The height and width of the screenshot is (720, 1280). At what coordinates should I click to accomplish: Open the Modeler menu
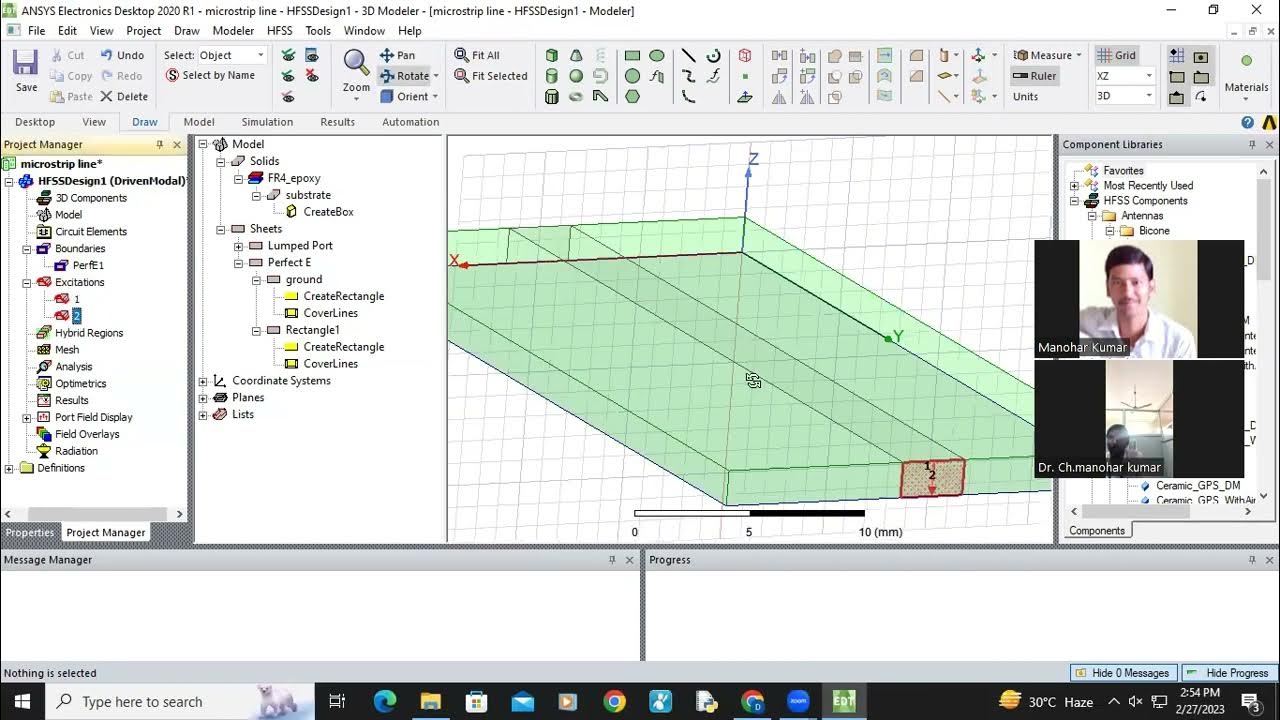[233, 31]
